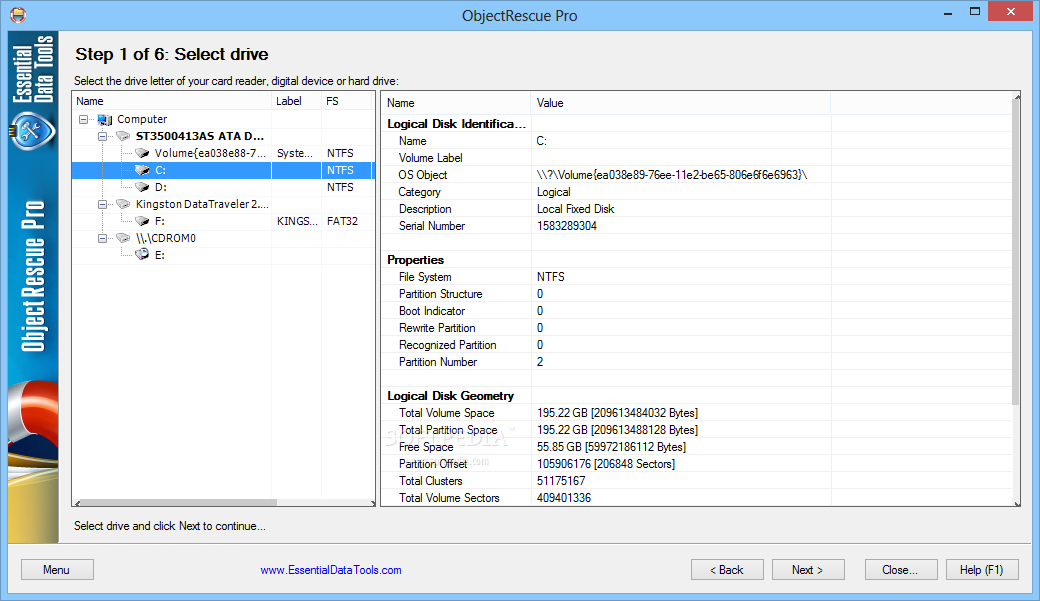Click the Partition Number row

[697, 362]
